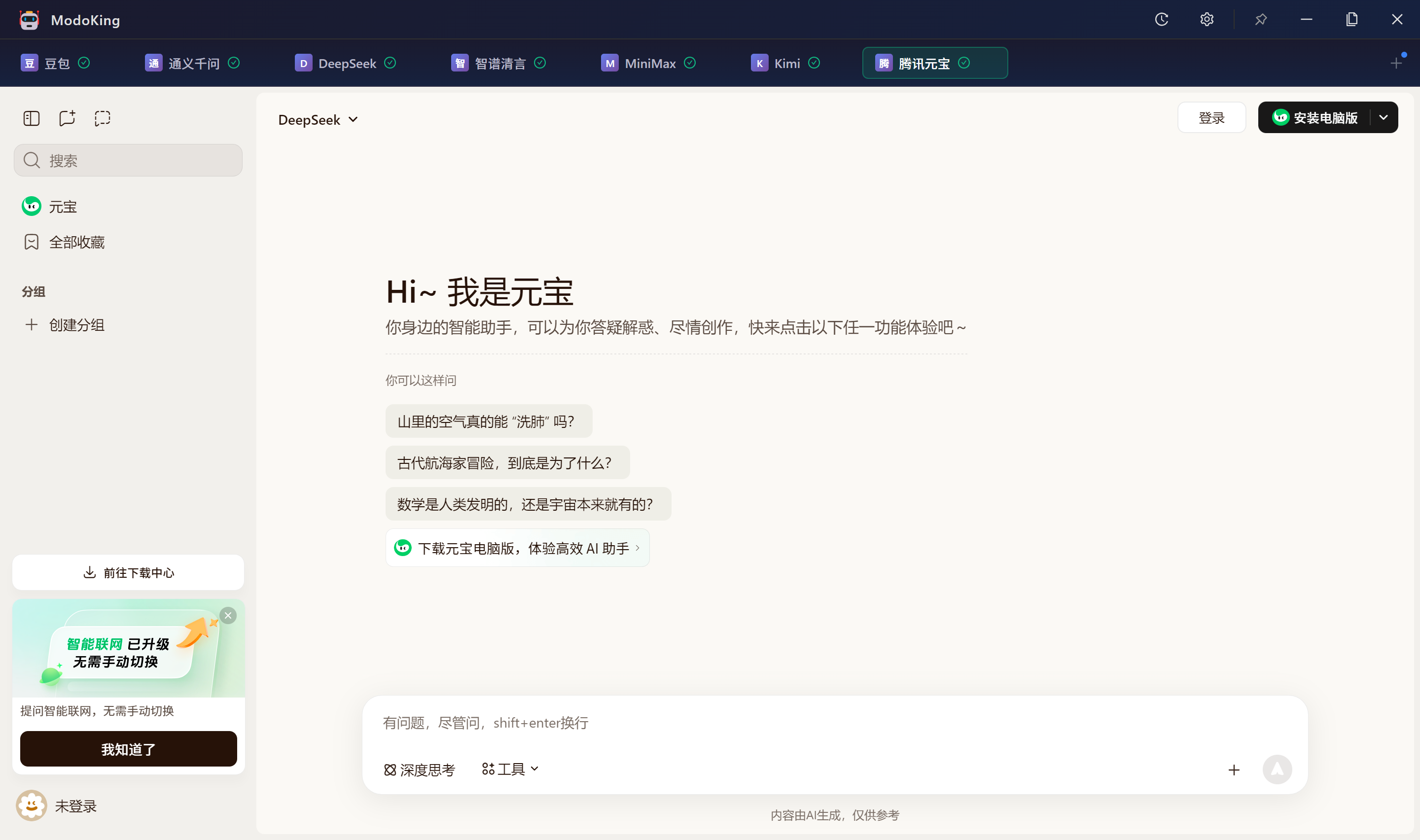Screen dimensions: 1420x840
Task: Pin the window with pushpin icon
Action: tap(1260, 19)
